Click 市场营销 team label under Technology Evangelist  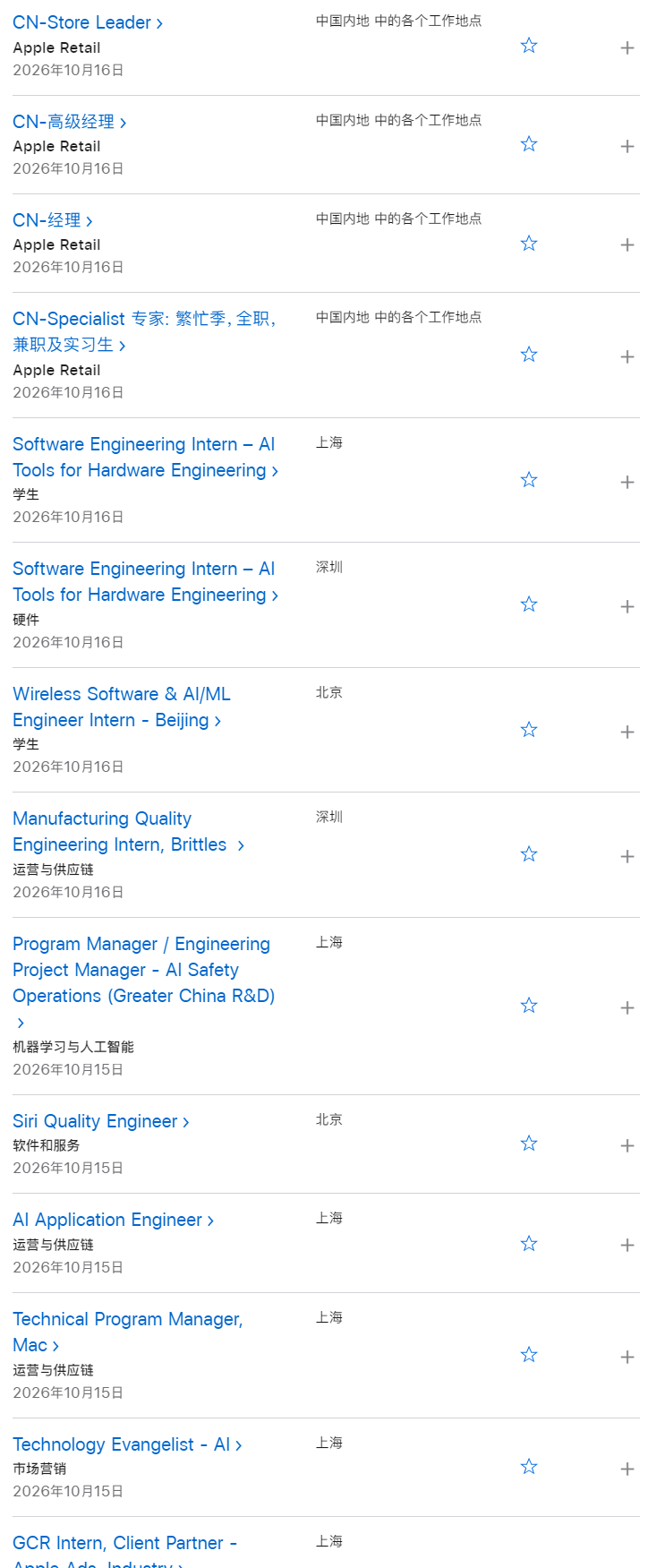39,1469
